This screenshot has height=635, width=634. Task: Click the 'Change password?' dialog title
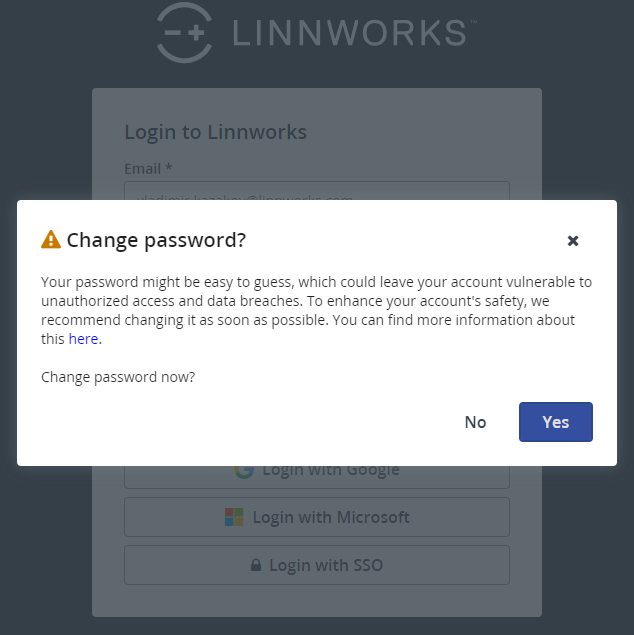156,240
